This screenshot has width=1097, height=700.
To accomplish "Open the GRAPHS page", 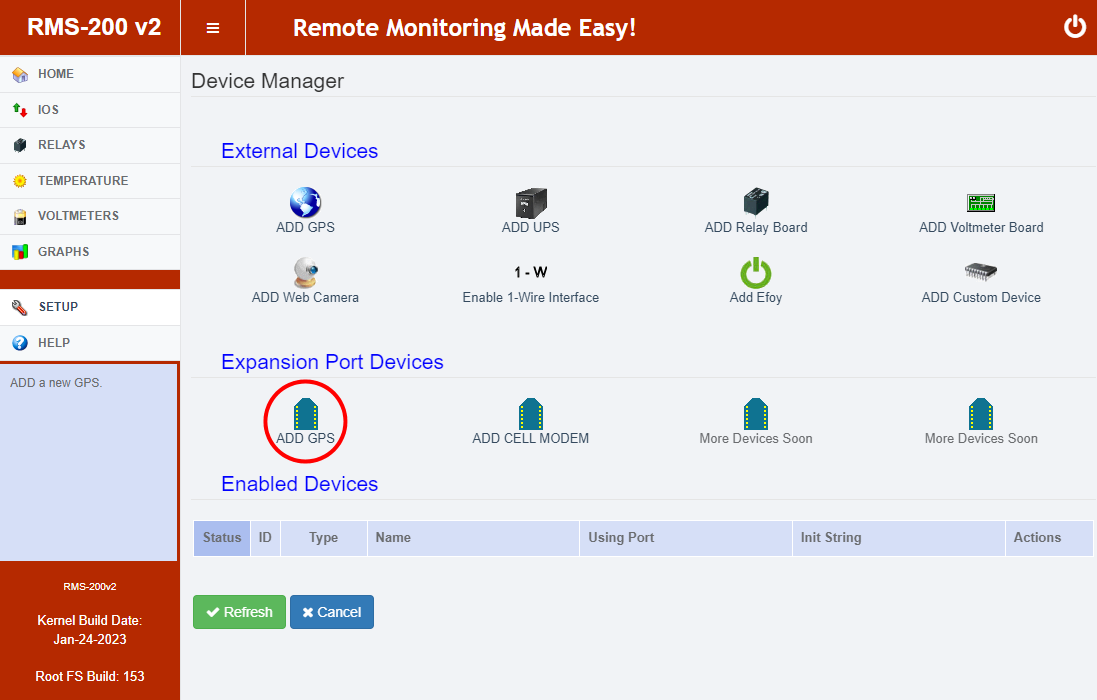I will point(63,252).
